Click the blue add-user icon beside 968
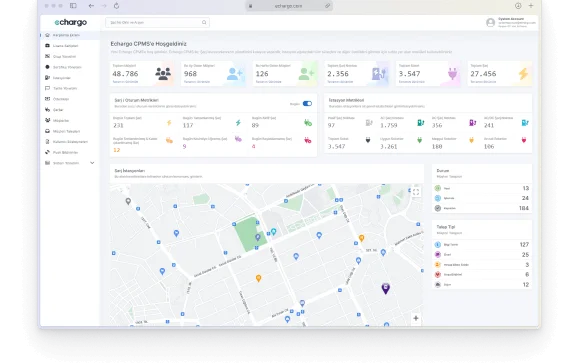 coord(235,74)
